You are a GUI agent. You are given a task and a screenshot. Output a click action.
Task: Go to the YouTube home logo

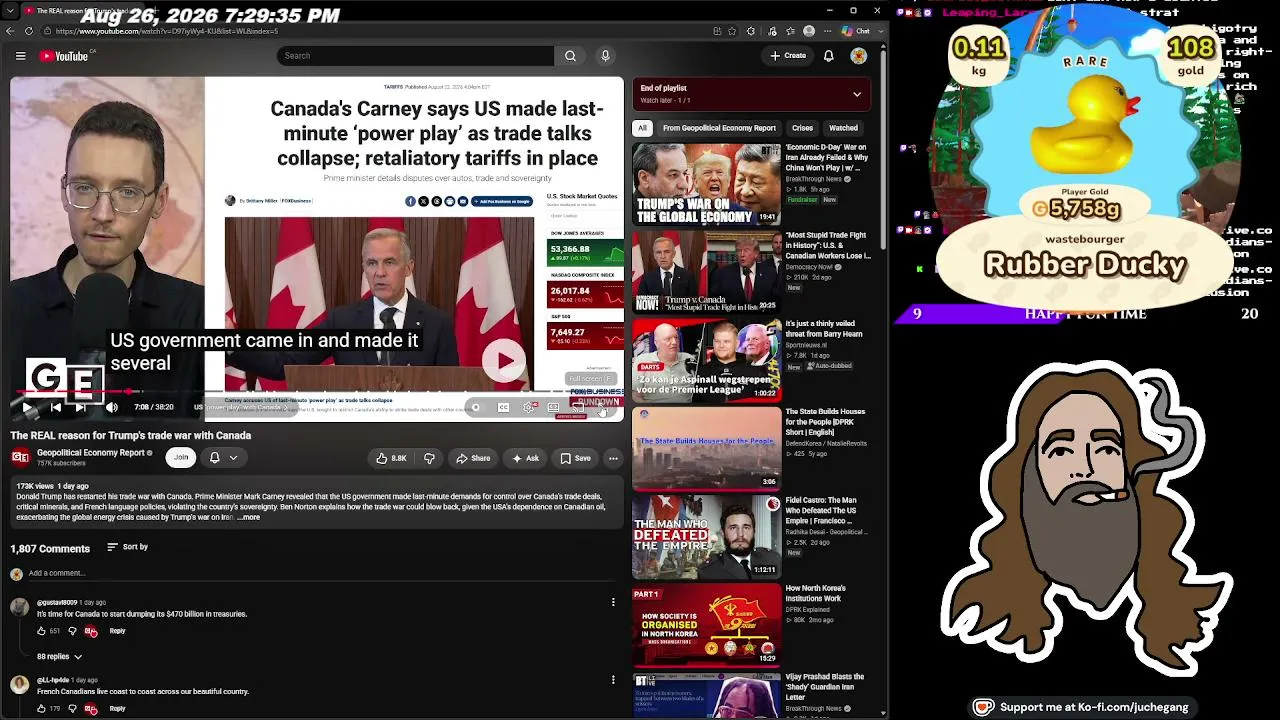65,56
